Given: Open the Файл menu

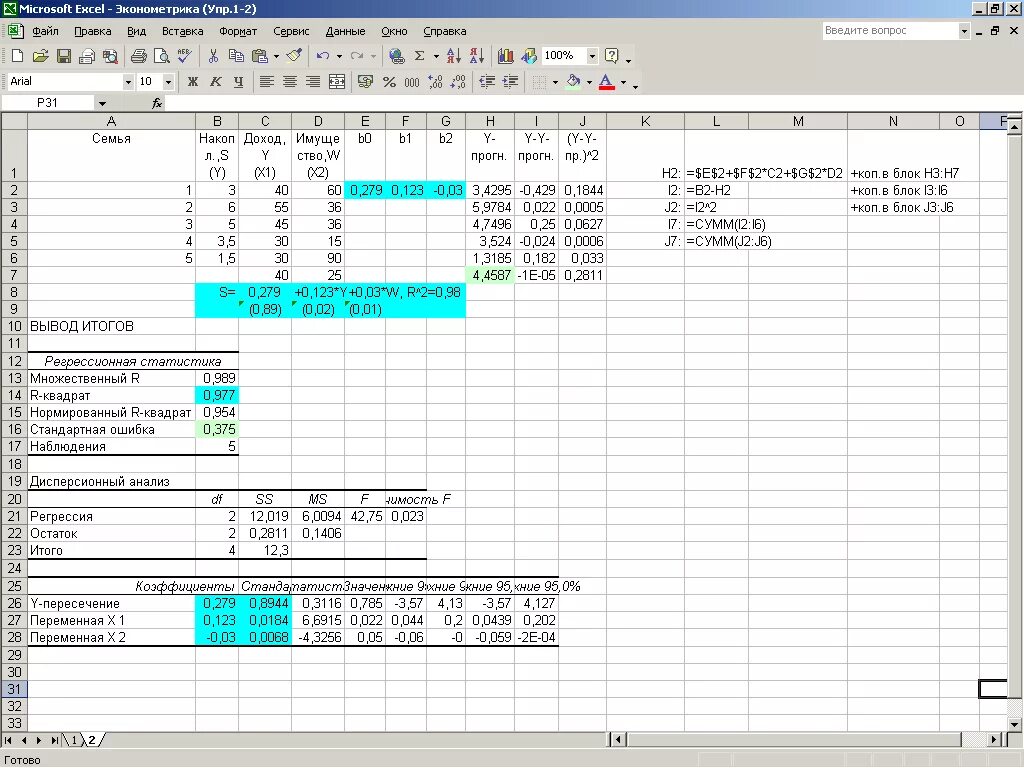Looking at the screenshot, I should (45, 31).
